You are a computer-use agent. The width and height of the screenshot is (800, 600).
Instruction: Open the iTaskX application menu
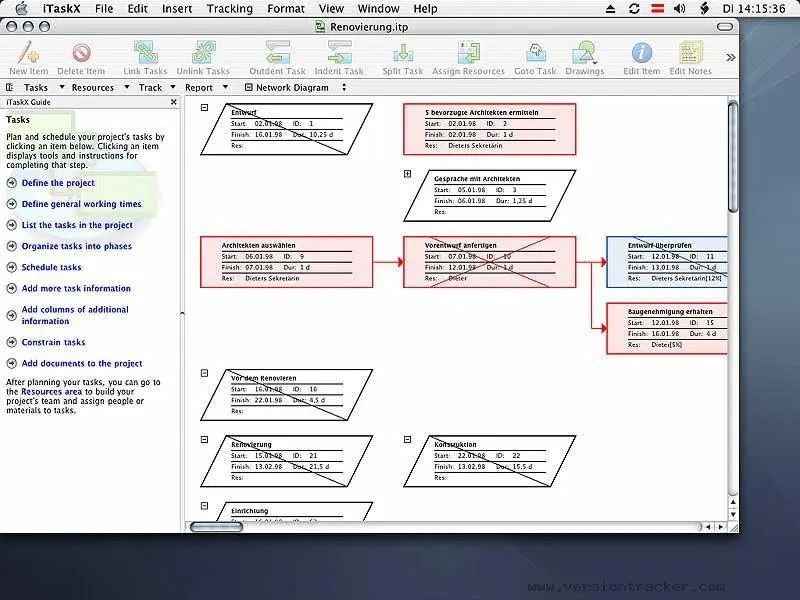61,9
